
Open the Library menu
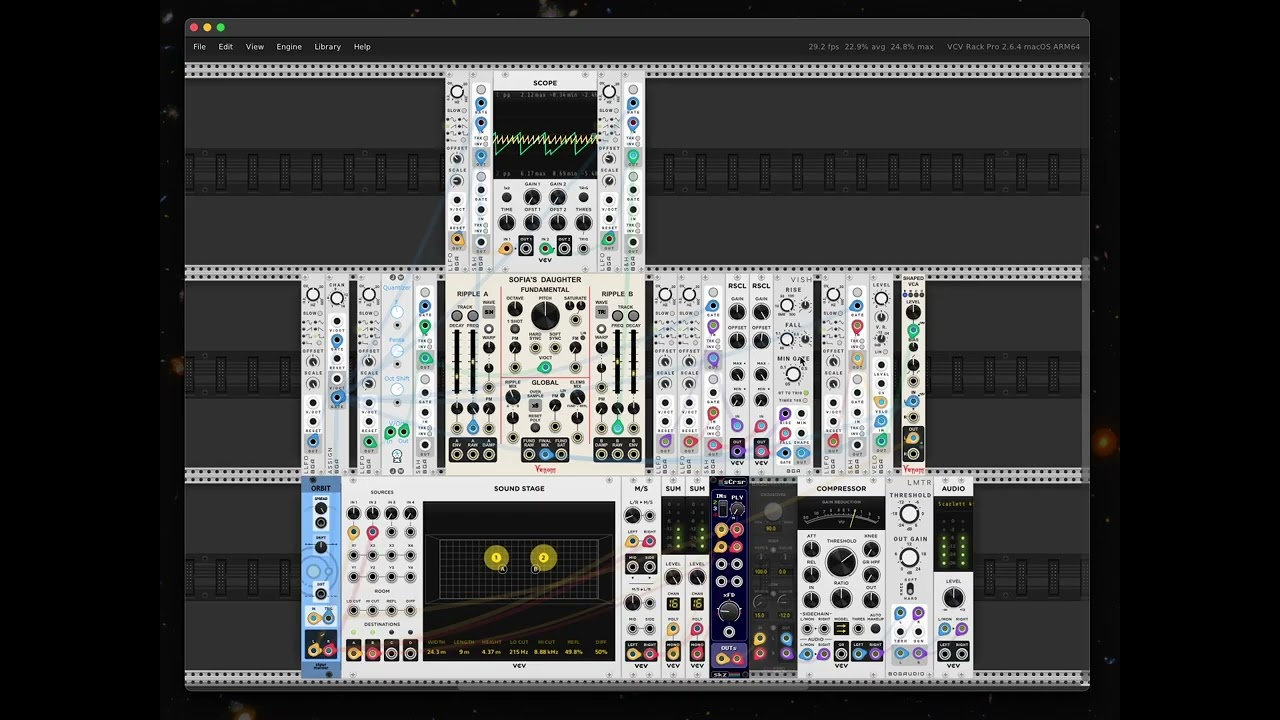coord(327,47)
